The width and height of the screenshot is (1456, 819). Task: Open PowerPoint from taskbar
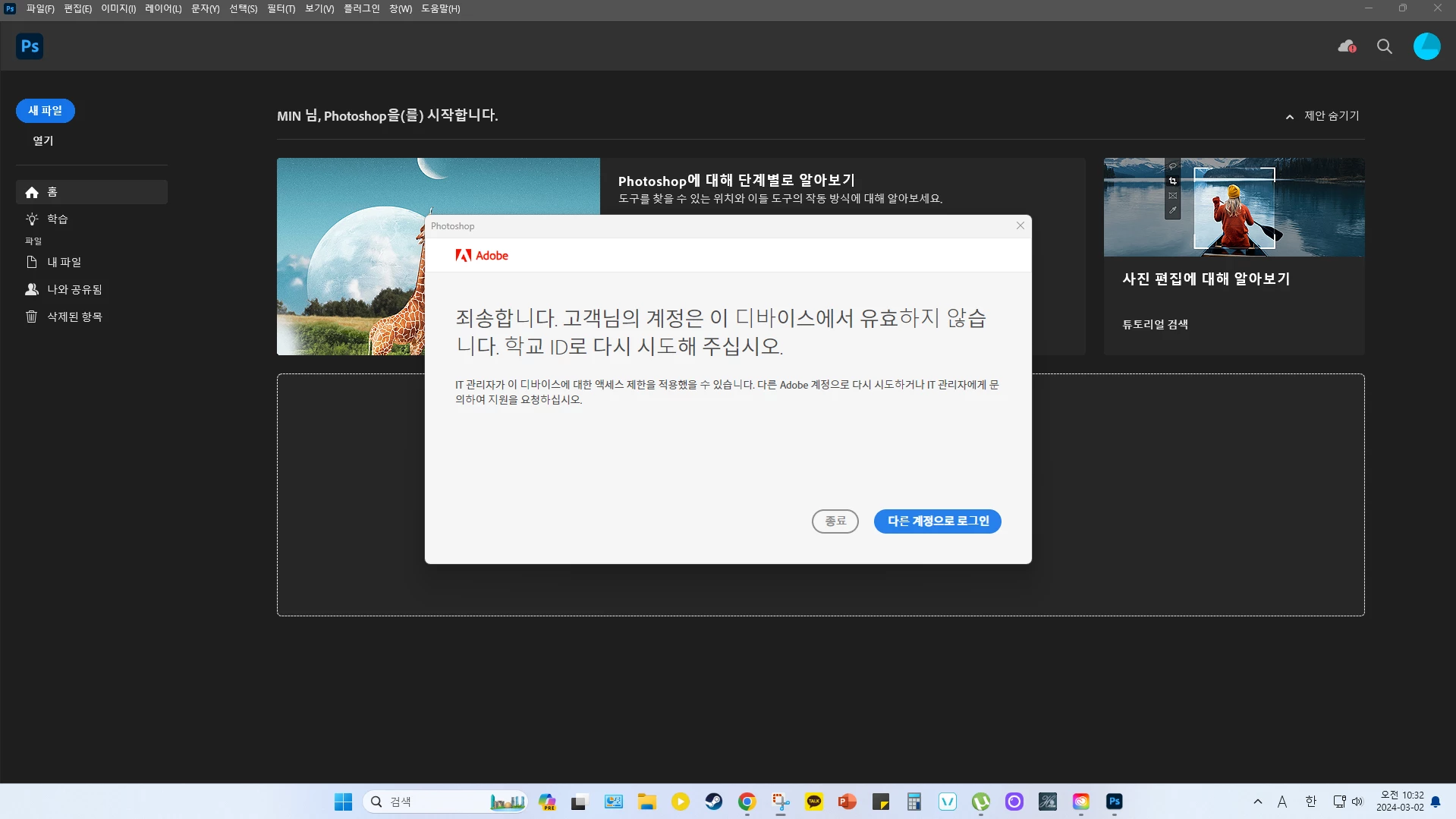pos(847,802)
